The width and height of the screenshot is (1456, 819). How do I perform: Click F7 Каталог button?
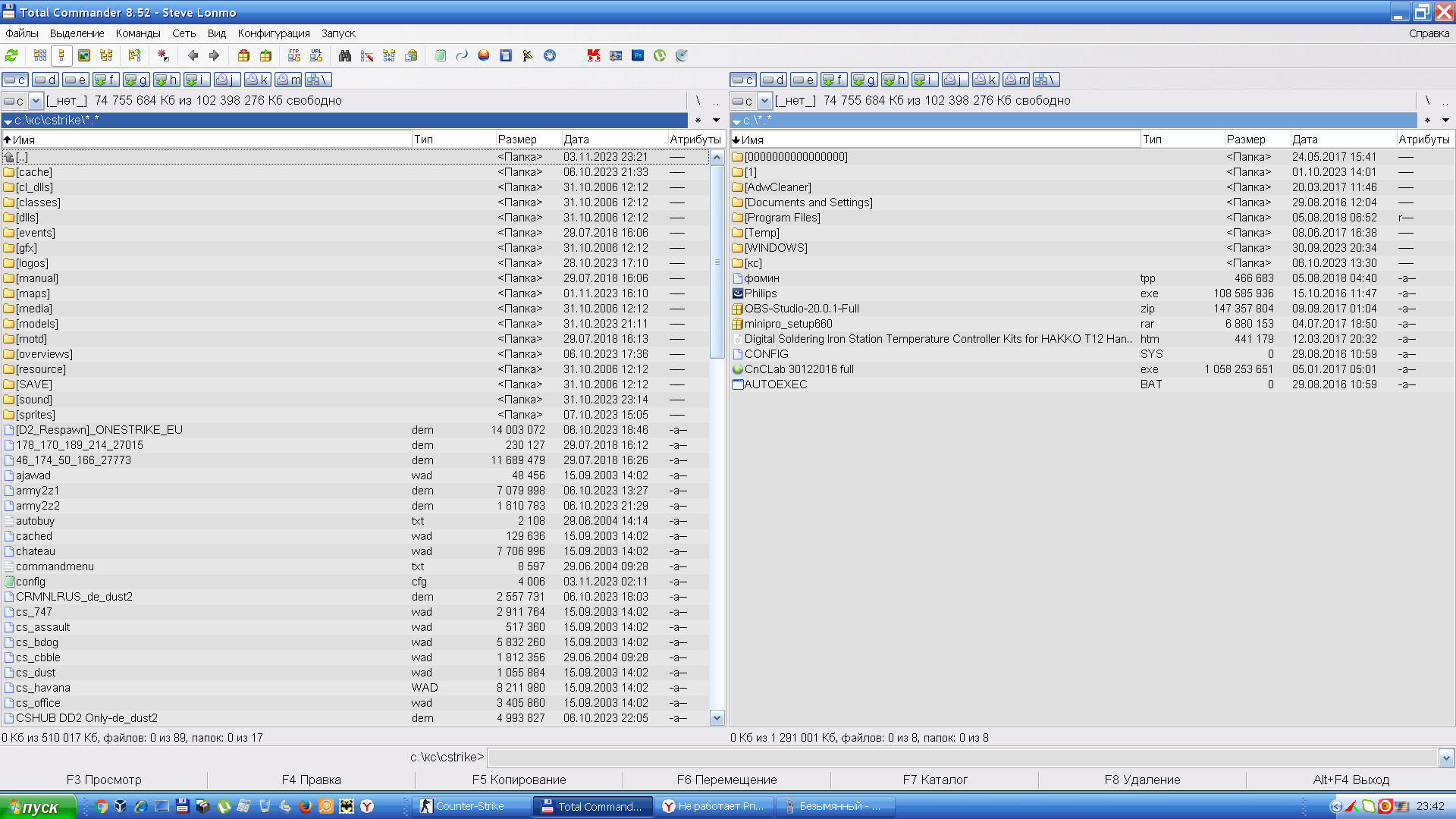click(935, 780)
